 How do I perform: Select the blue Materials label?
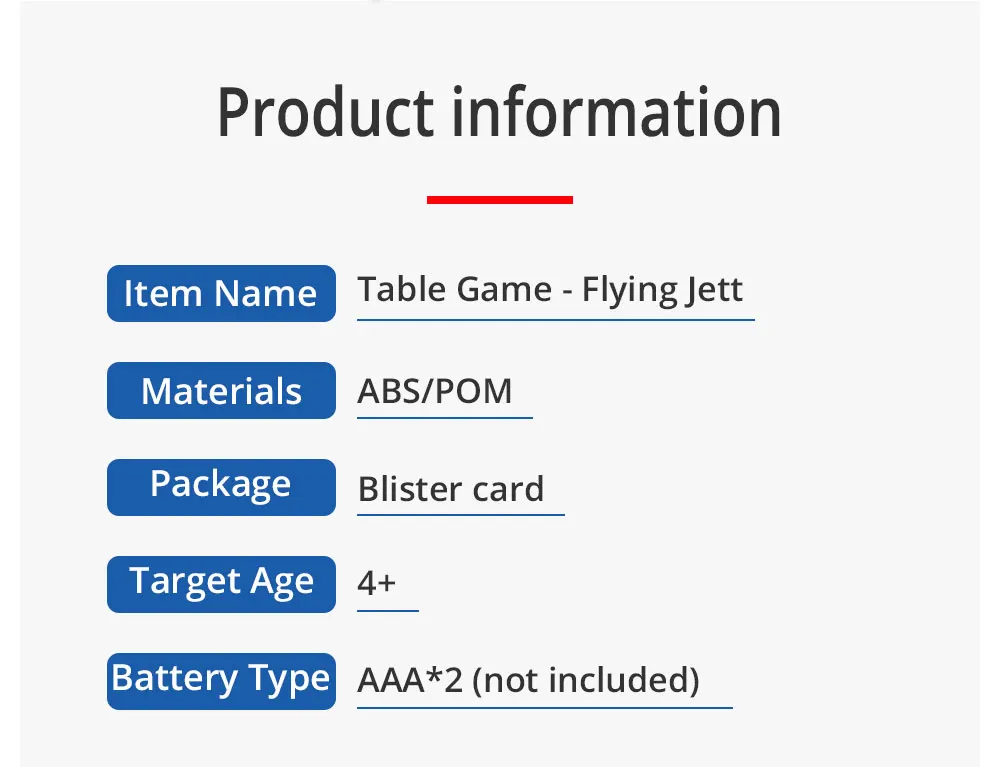click(221, 391)
